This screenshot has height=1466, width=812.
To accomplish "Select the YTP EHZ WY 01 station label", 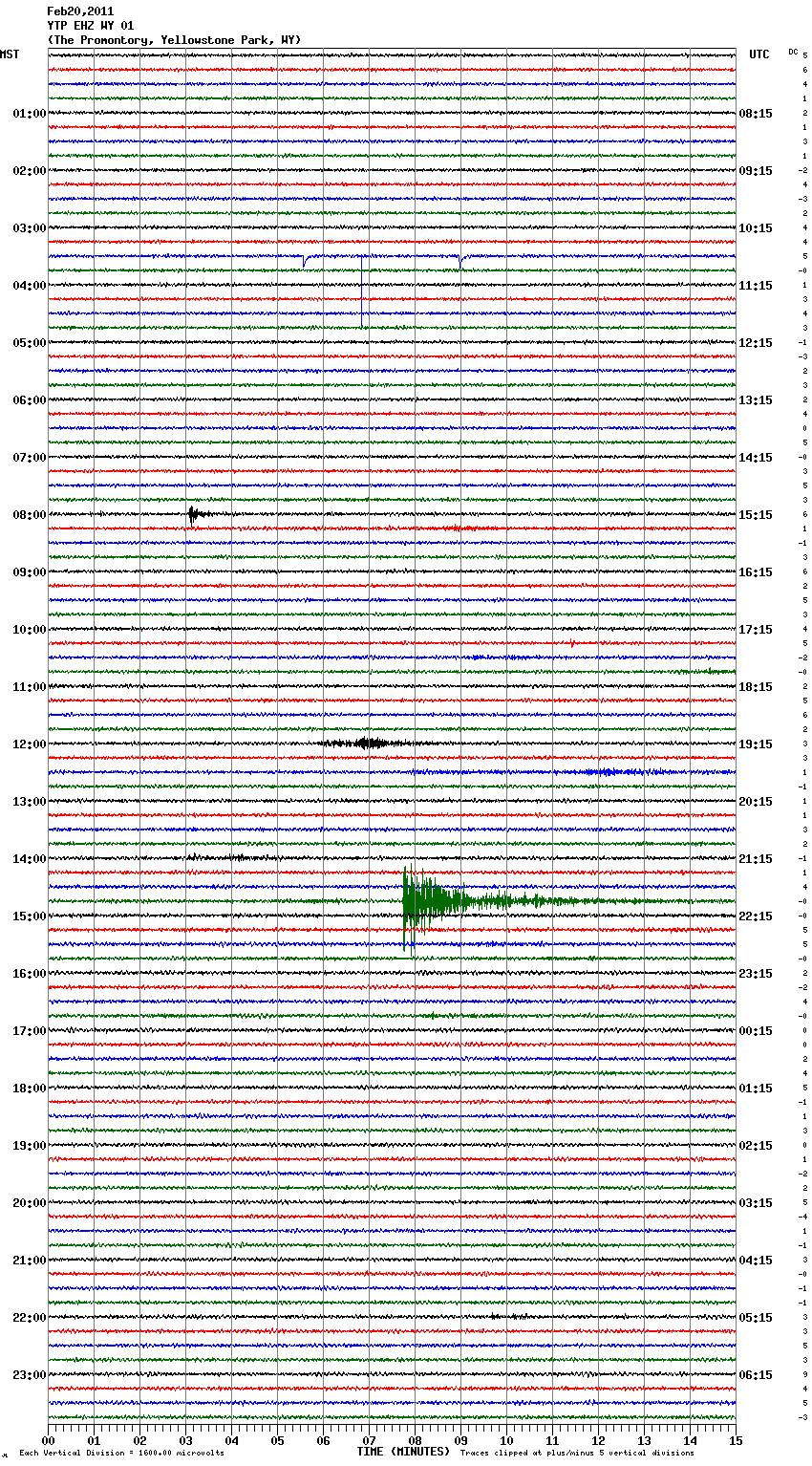I will [x=91, y=26].
